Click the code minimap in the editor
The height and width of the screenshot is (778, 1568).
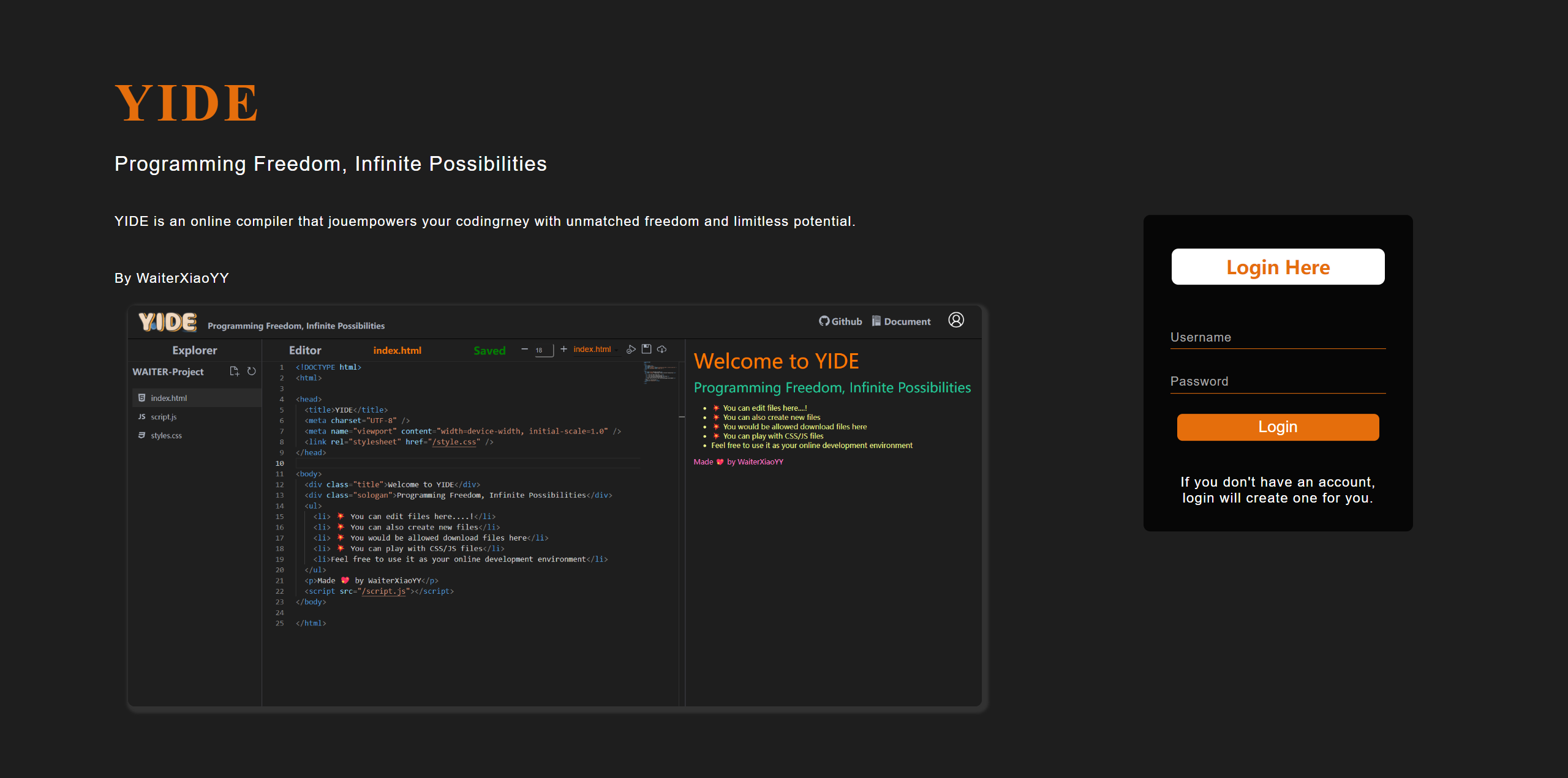coord(660,372)
